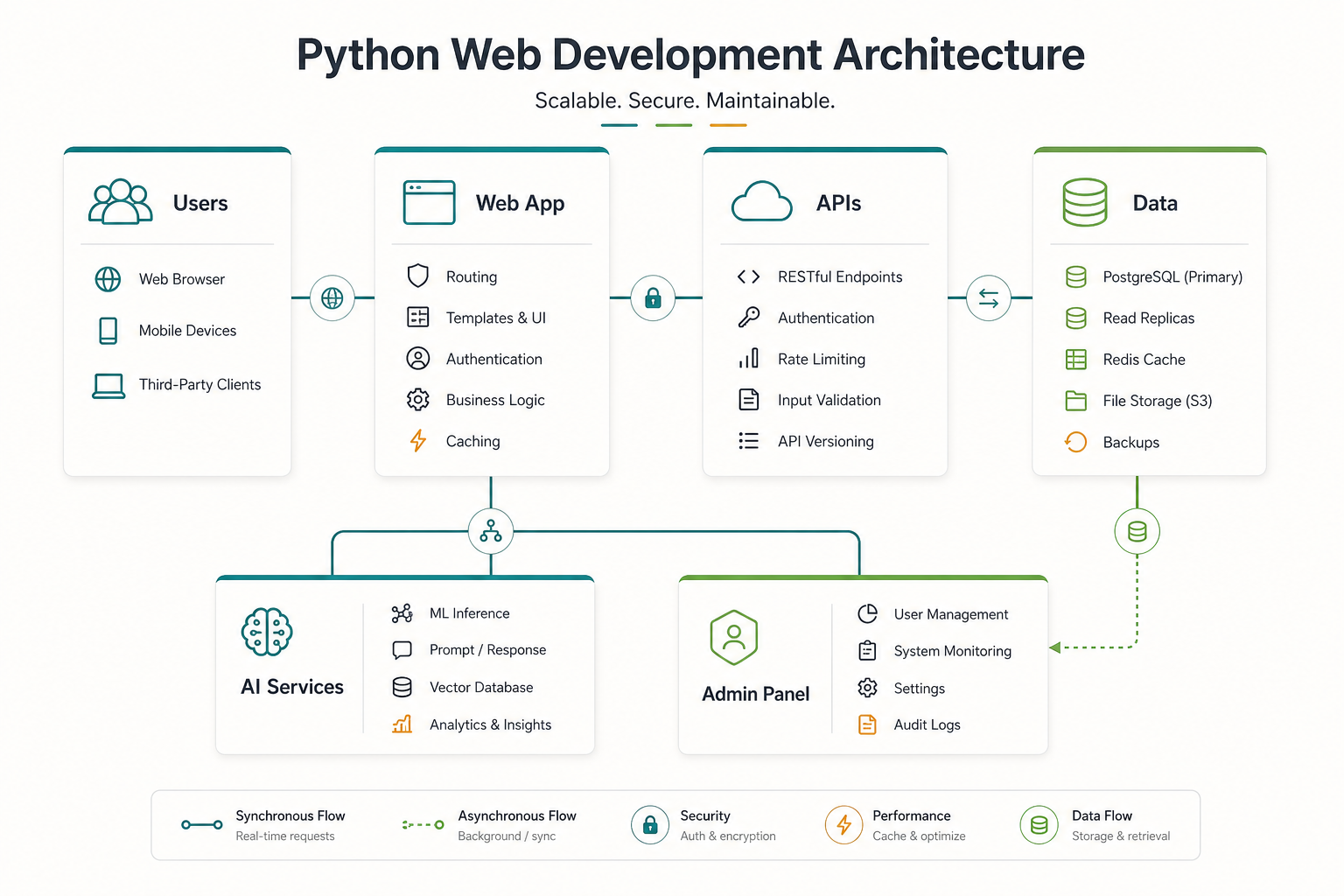The height and width of the screenshot is (896, 1344).
Task: Click the Backups refresh arrow icon
Action: [x=1076, y=442]
